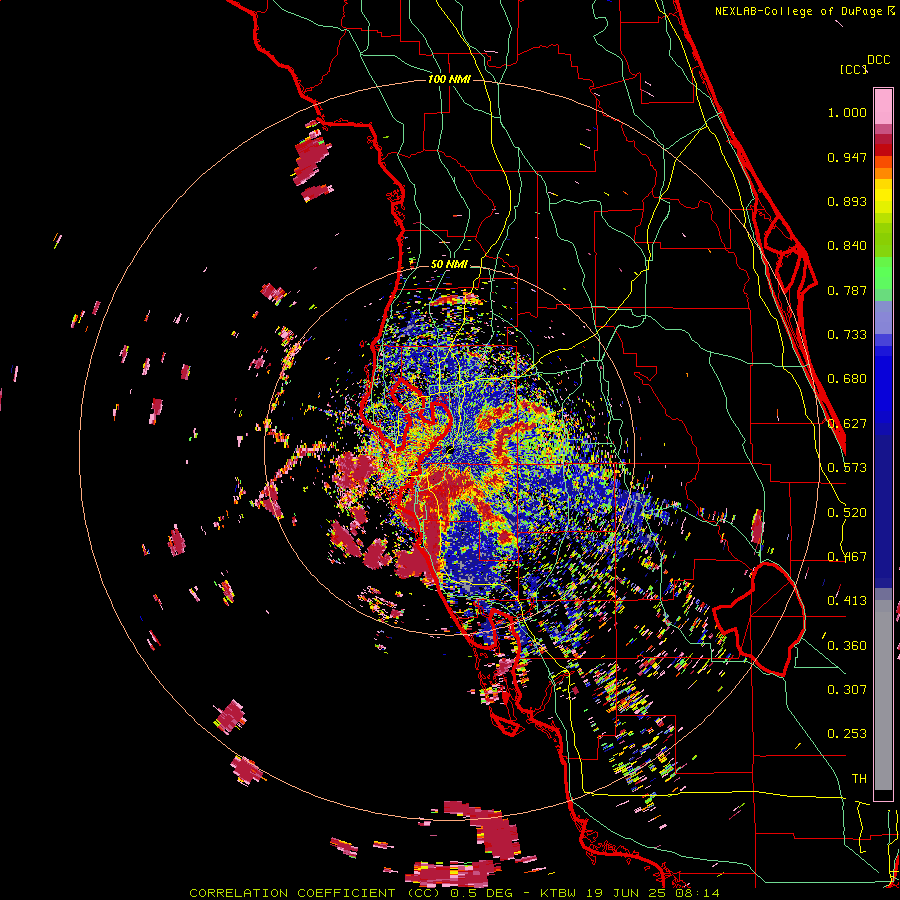Select the 0.307 scale value
This screenshot has width=900, height=900.
coord(847,690)
